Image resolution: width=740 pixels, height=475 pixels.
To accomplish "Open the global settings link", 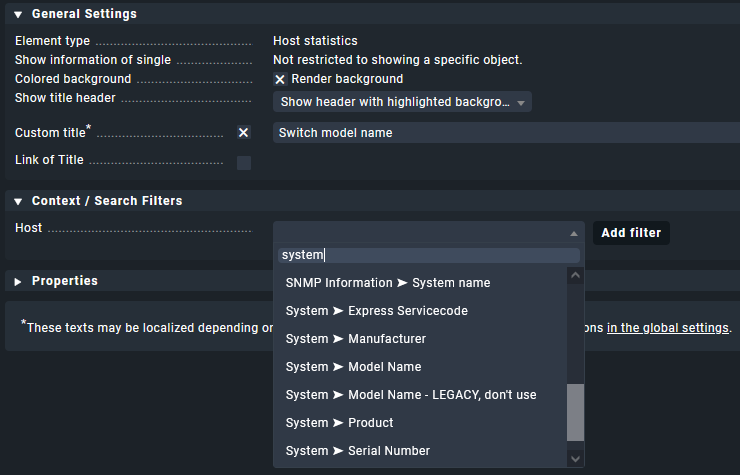I will (667, 328).
